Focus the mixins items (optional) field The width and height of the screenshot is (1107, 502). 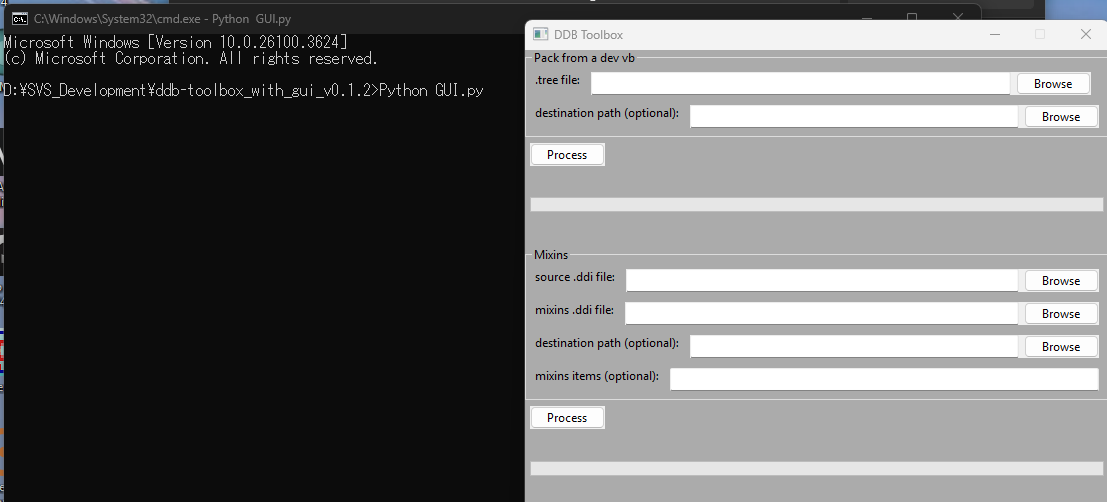[x=884, y=379]
